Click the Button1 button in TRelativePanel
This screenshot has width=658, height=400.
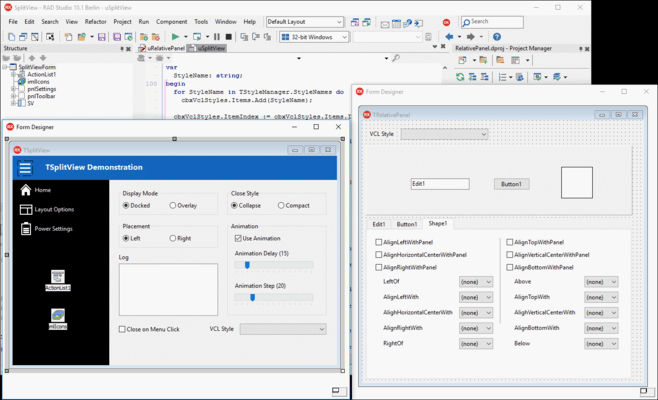(511, 184)
